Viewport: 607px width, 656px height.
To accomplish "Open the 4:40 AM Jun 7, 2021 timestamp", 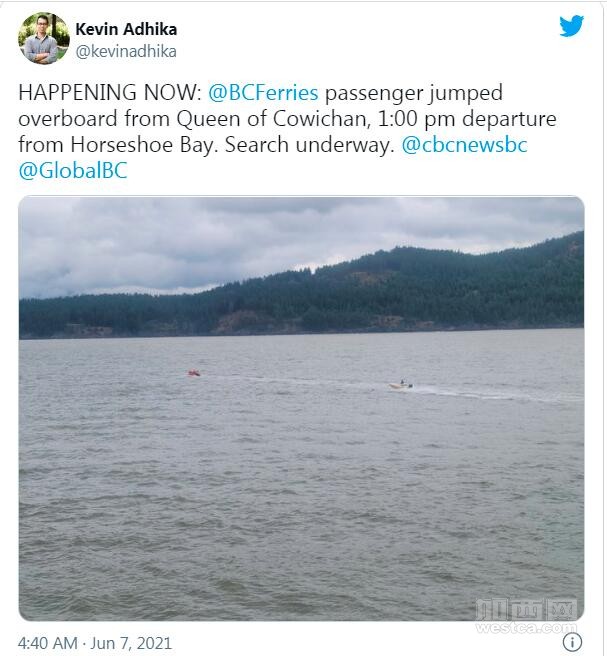I will 95,643.
